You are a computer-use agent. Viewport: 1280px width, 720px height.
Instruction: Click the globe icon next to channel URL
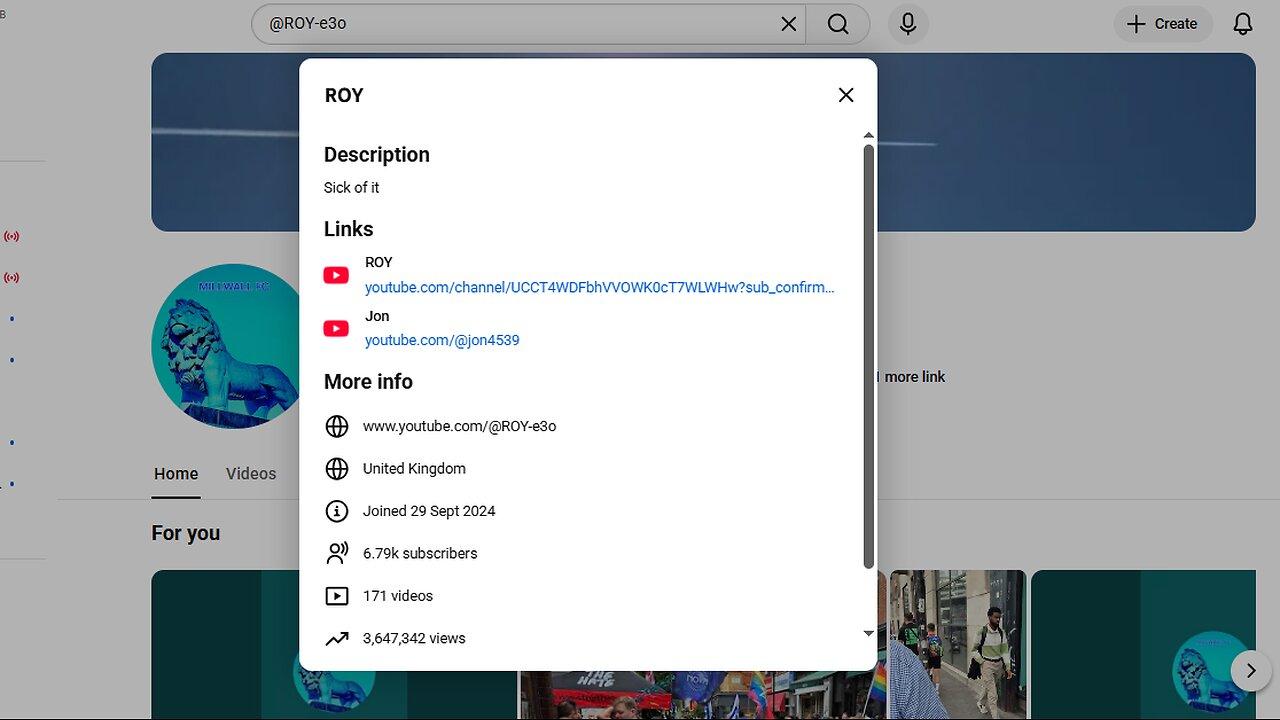click(x=337, y=426)
